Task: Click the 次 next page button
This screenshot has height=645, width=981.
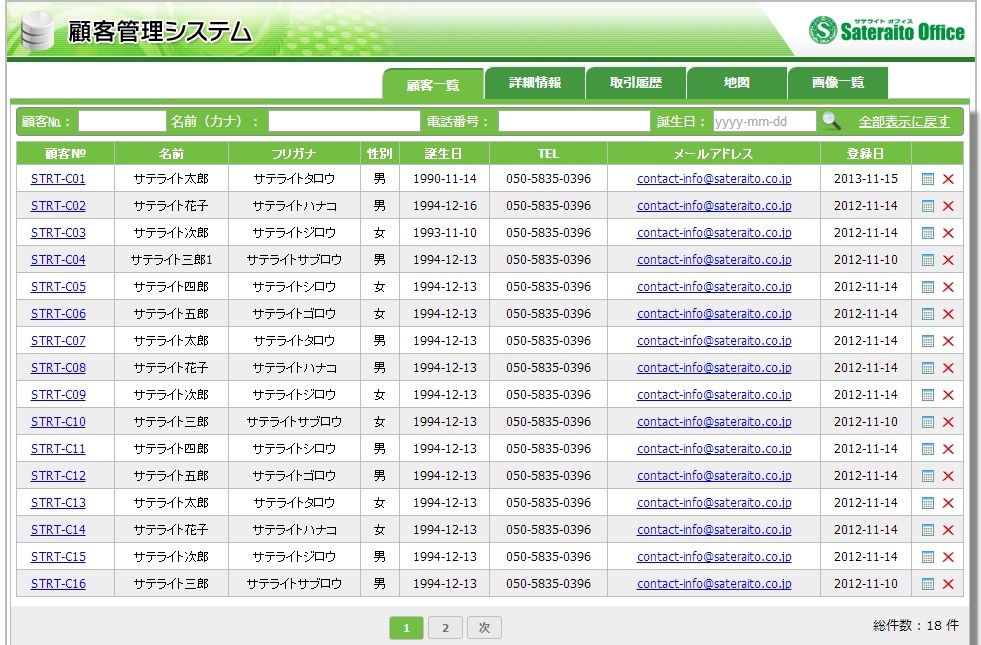Action: (x=484, y=628)
